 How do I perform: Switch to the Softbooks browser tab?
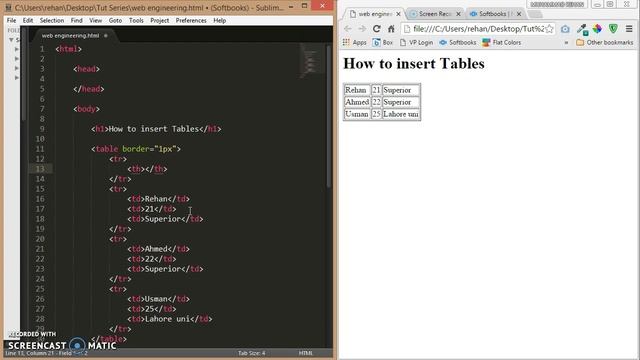tap(492, 14)
